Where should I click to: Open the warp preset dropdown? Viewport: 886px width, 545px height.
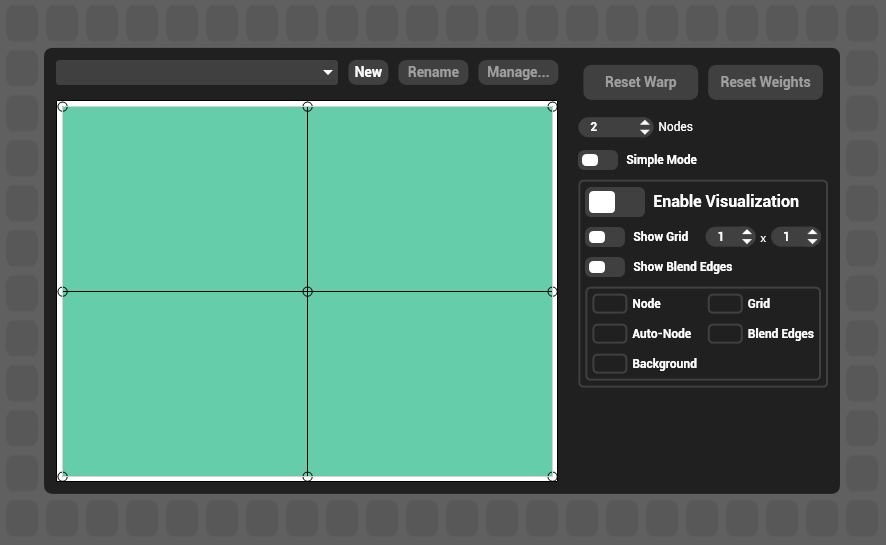[197, 72]
